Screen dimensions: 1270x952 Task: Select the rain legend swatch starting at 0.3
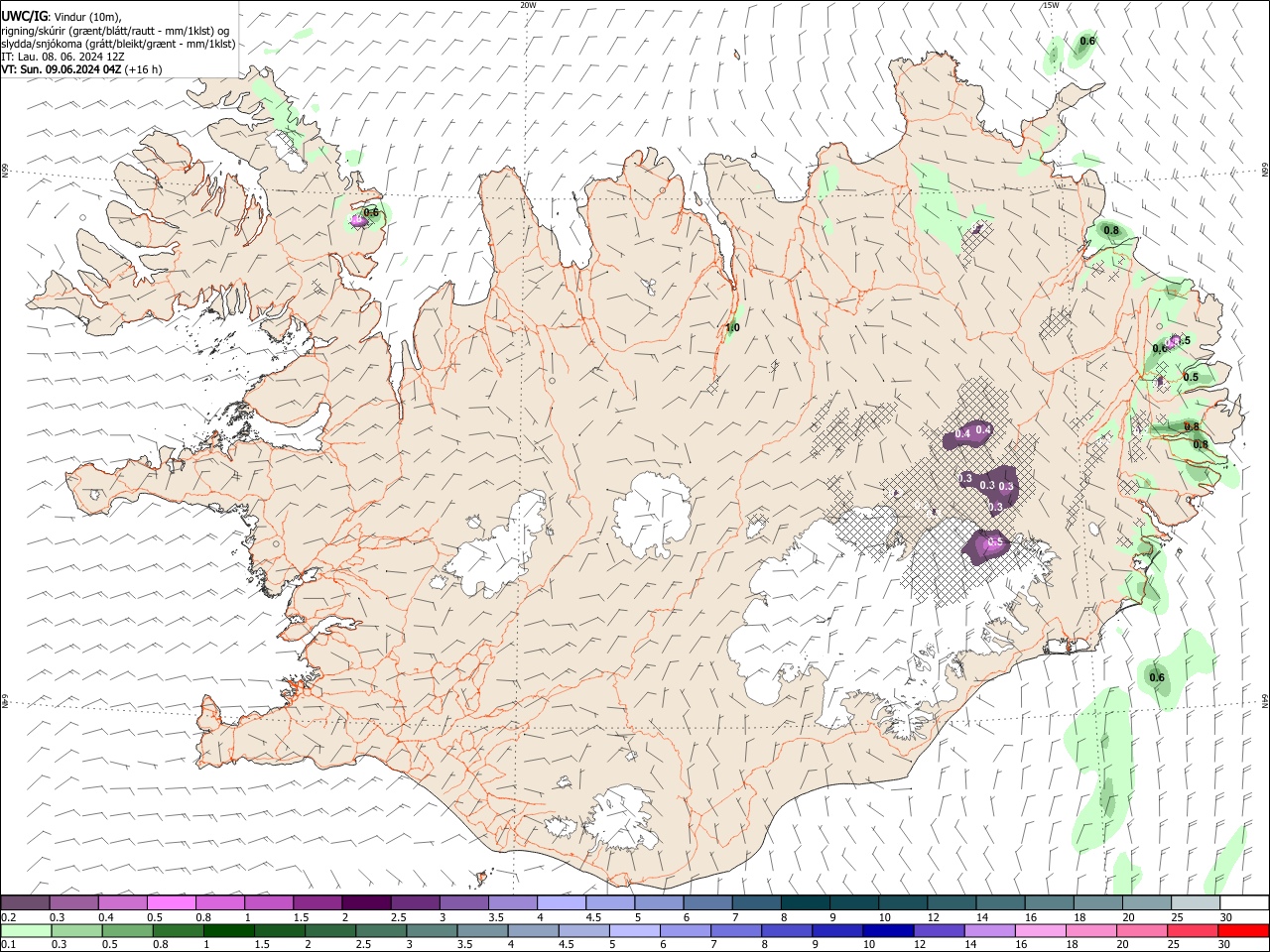click(x=76, y=930)
